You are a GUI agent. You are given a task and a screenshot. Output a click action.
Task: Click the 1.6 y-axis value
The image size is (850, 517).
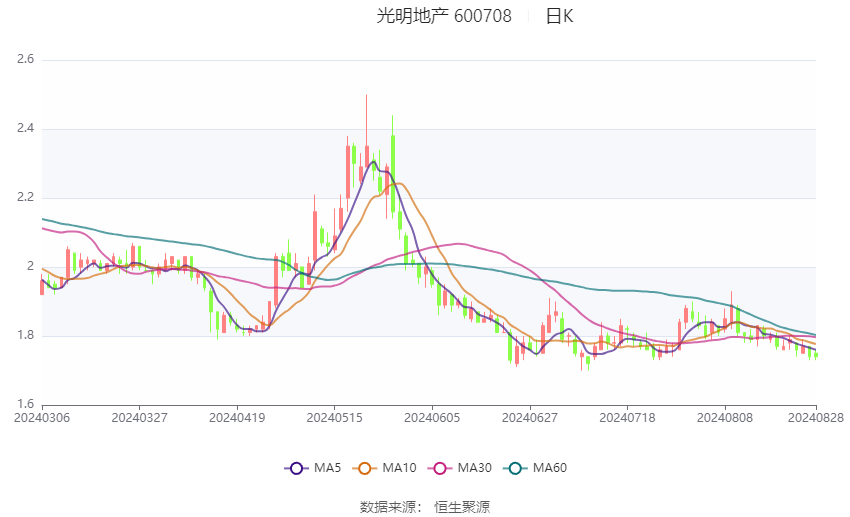coord(25,404)
